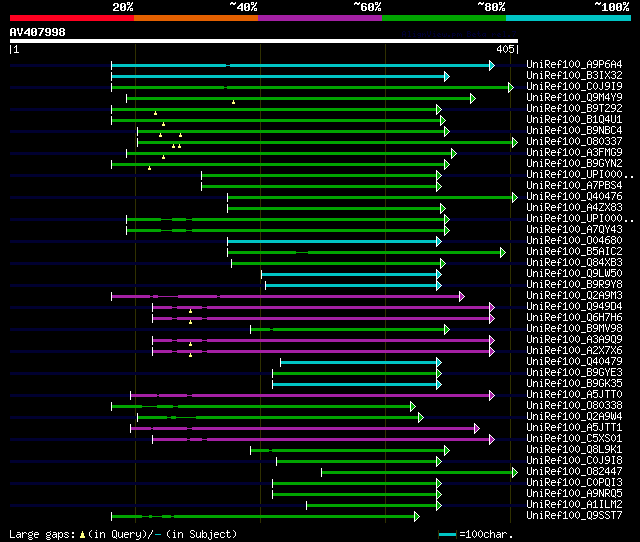This screenshot has height=542, width=640.
Task: Select the UniRef100_Q84XB3 label
Action: [x=574, y=263]
